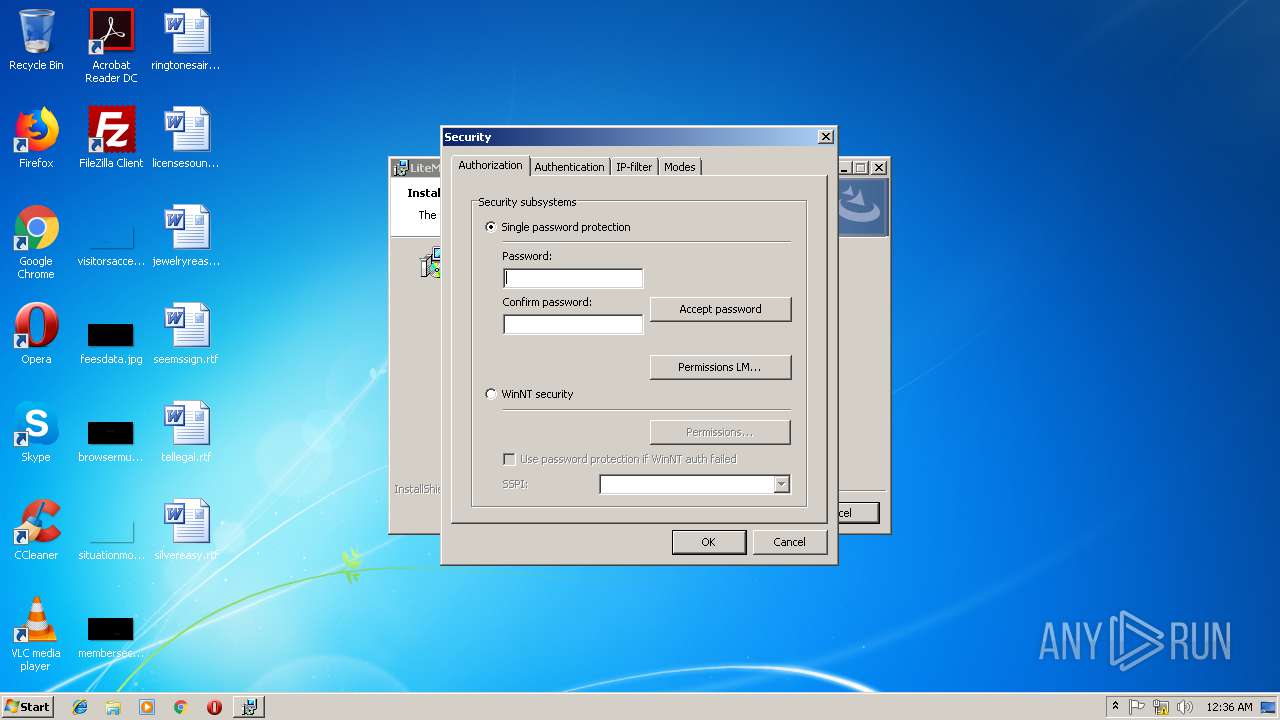Open tellegal.rtf document icon
The height and width of the screenshot is (720, 1280).
[186, 432]
